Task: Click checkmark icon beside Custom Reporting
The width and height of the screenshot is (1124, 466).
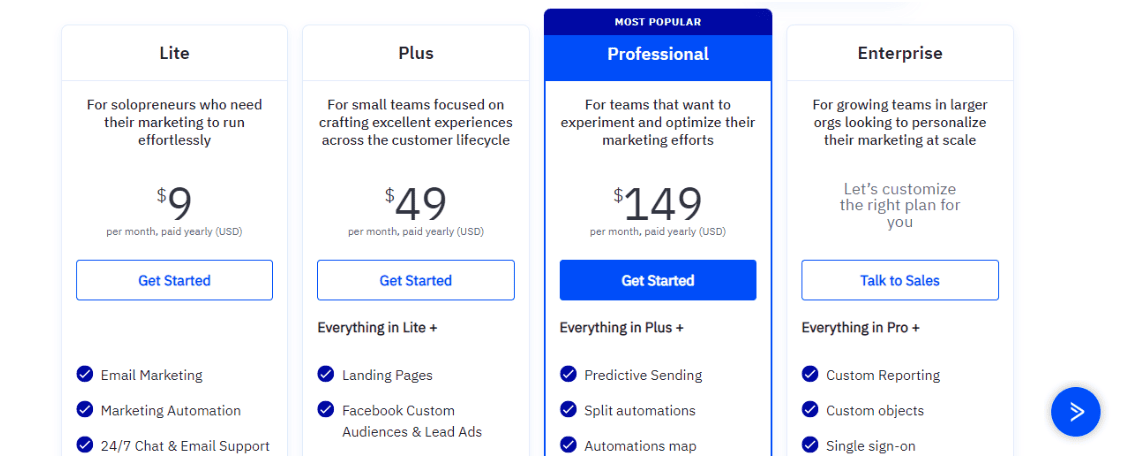Action: coord(810,374)
